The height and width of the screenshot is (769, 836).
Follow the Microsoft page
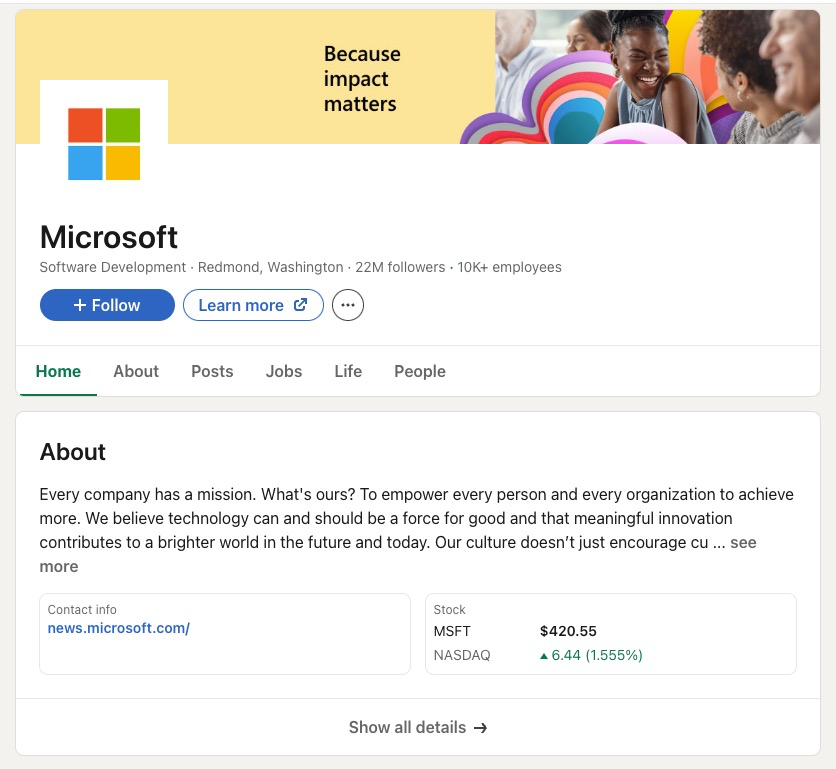(x=107, y=305)
